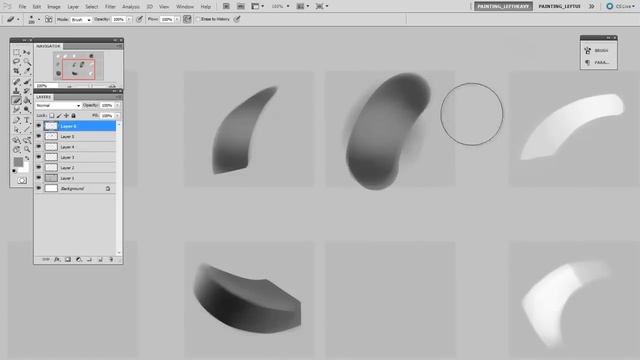This screenshot has height=360, width=640.
Task: Click the Quick Mask mode icon
Action: click(22, 180)
